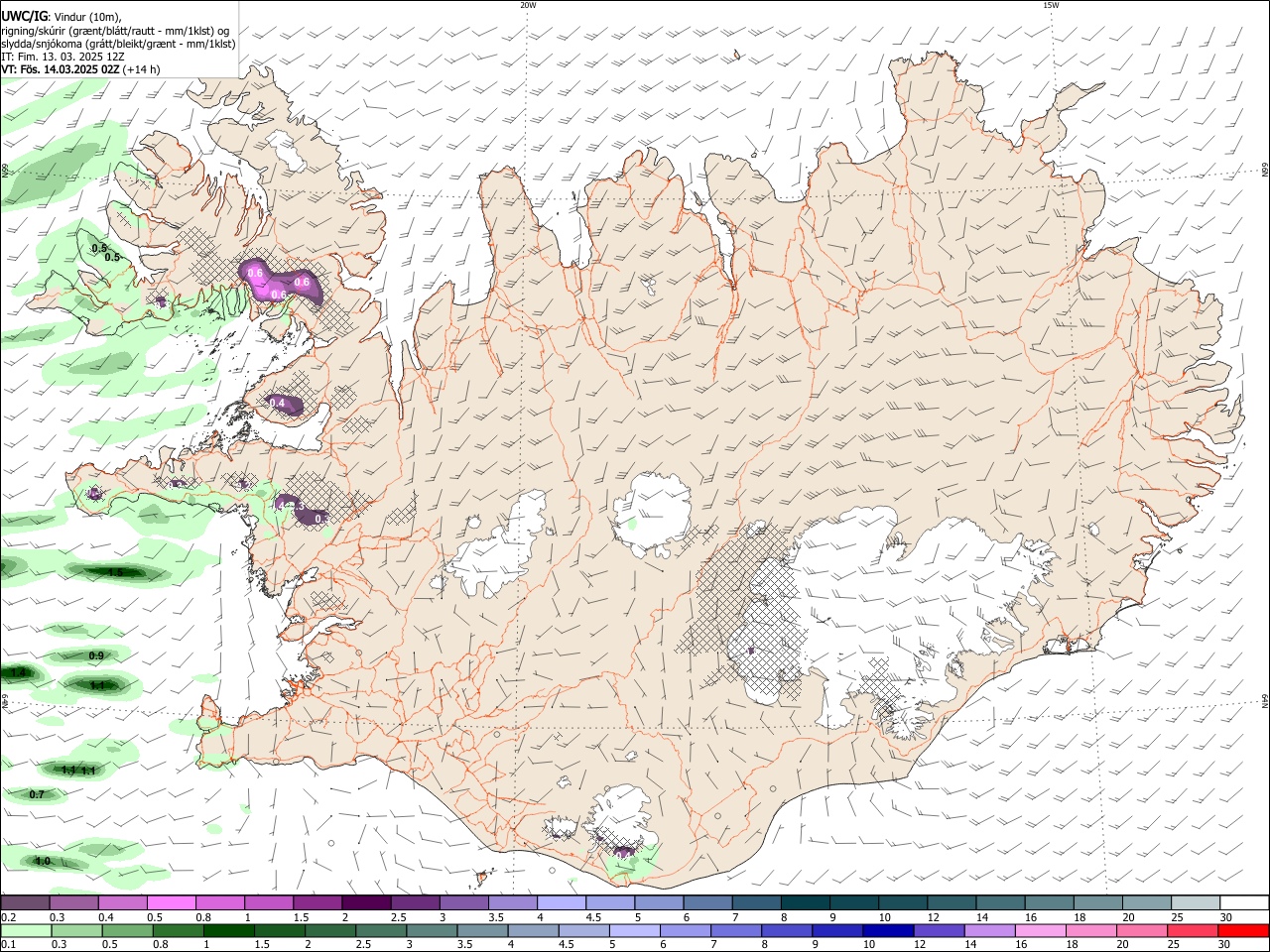Image resolution: width=1270 pixels, height=952 pixels.
Task: Select the 0.7 precipitation label in the lower-left sea
Action: pos(37,794)
